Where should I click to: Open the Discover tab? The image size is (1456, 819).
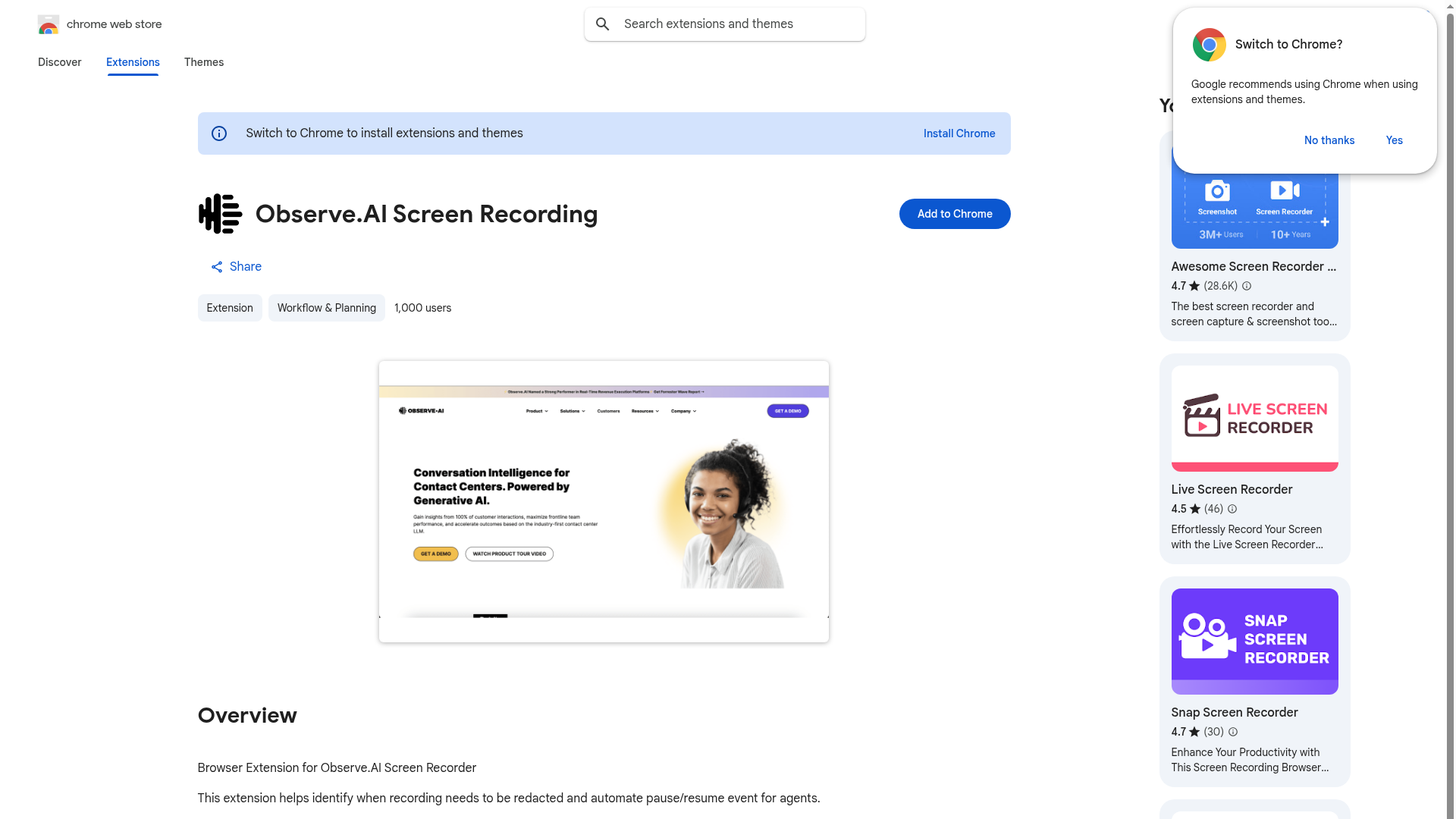60,62
